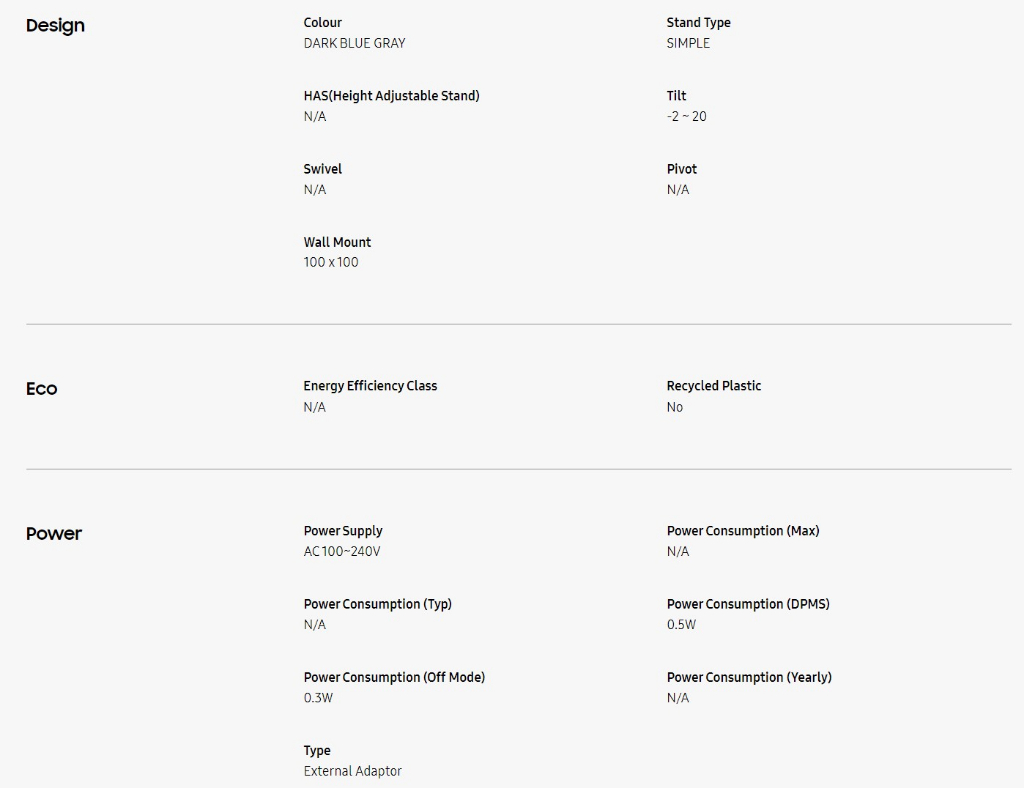Select the External Adaptor type value
This screenshot has height=788, width=1024.
click(353, 771)
